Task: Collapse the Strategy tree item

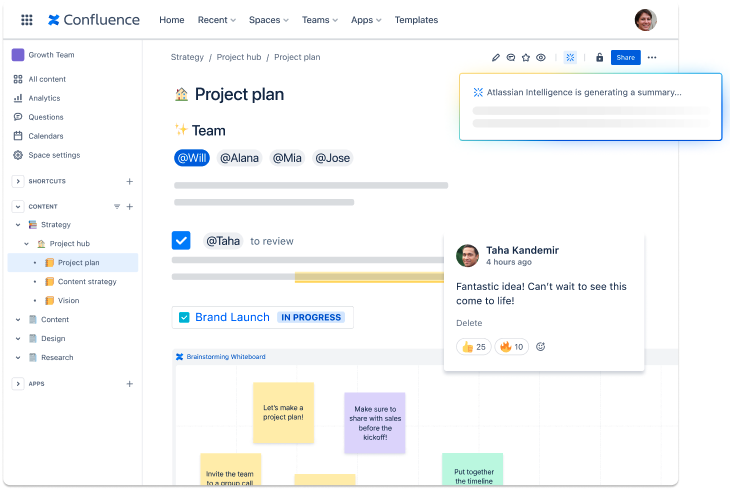Action: [18, 225]
